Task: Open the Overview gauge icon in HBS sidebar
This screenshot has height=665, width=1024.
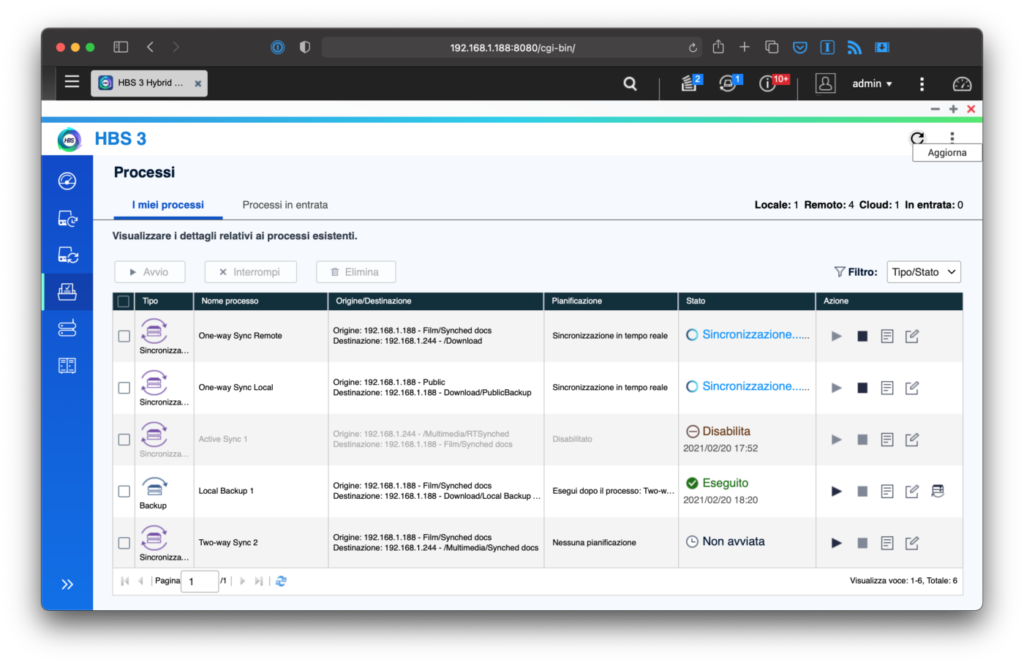Action: click(x=67, y=181)
